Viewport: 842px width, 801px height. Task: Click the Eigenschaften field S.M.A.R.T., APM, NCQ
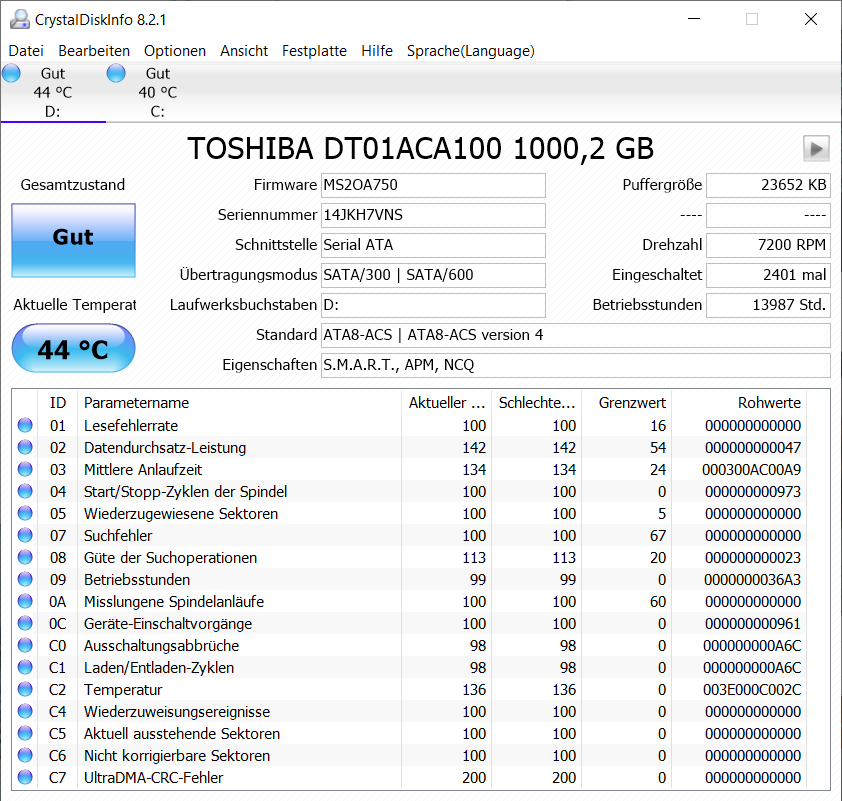pos(576,366)
